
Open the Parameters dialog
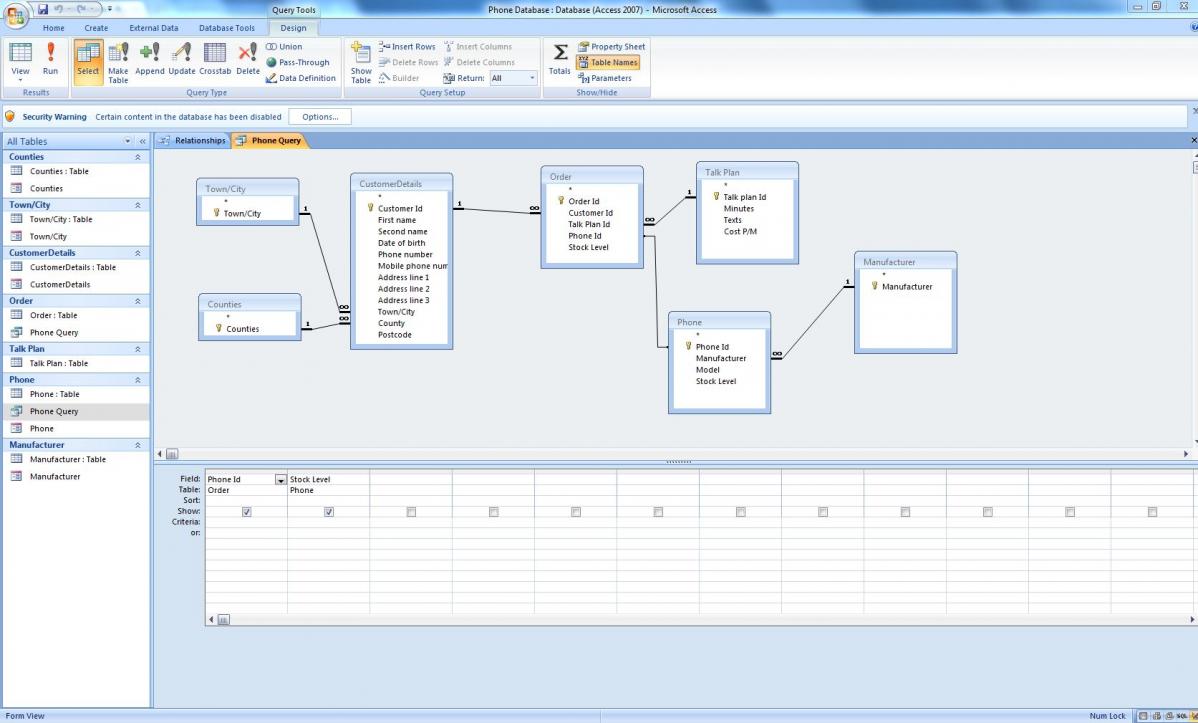(605, 78)
